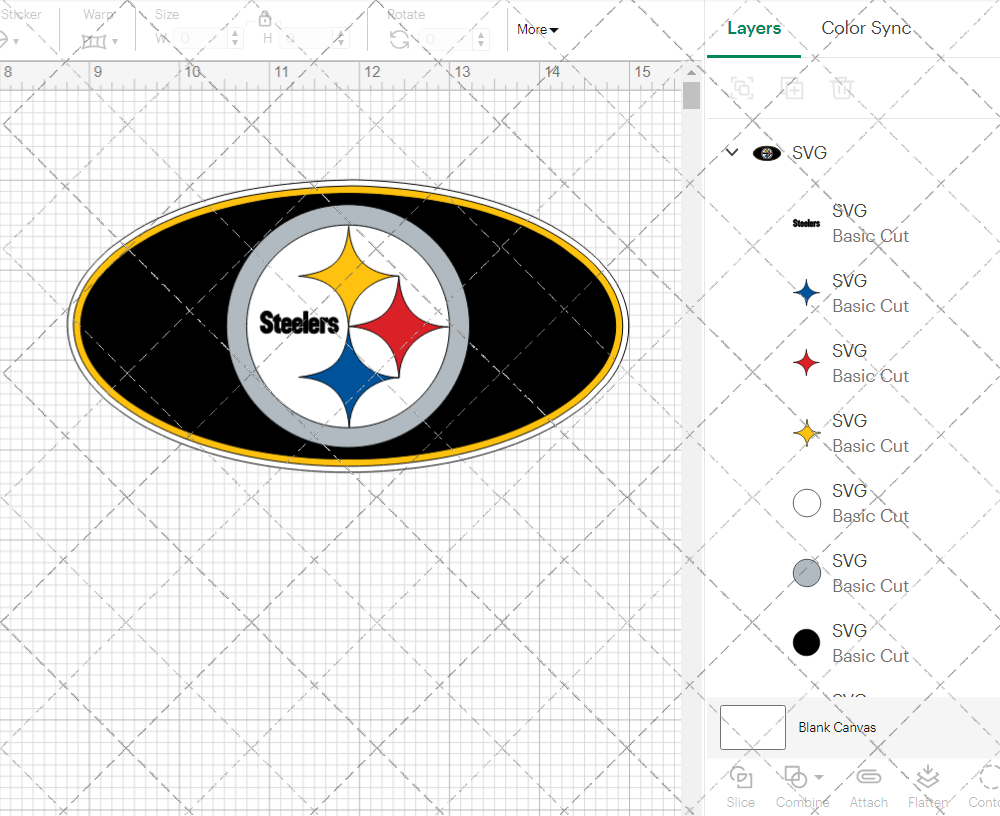Click the Width size input field
This screenshot has width=1000, height=816.
tap(202, 39)
